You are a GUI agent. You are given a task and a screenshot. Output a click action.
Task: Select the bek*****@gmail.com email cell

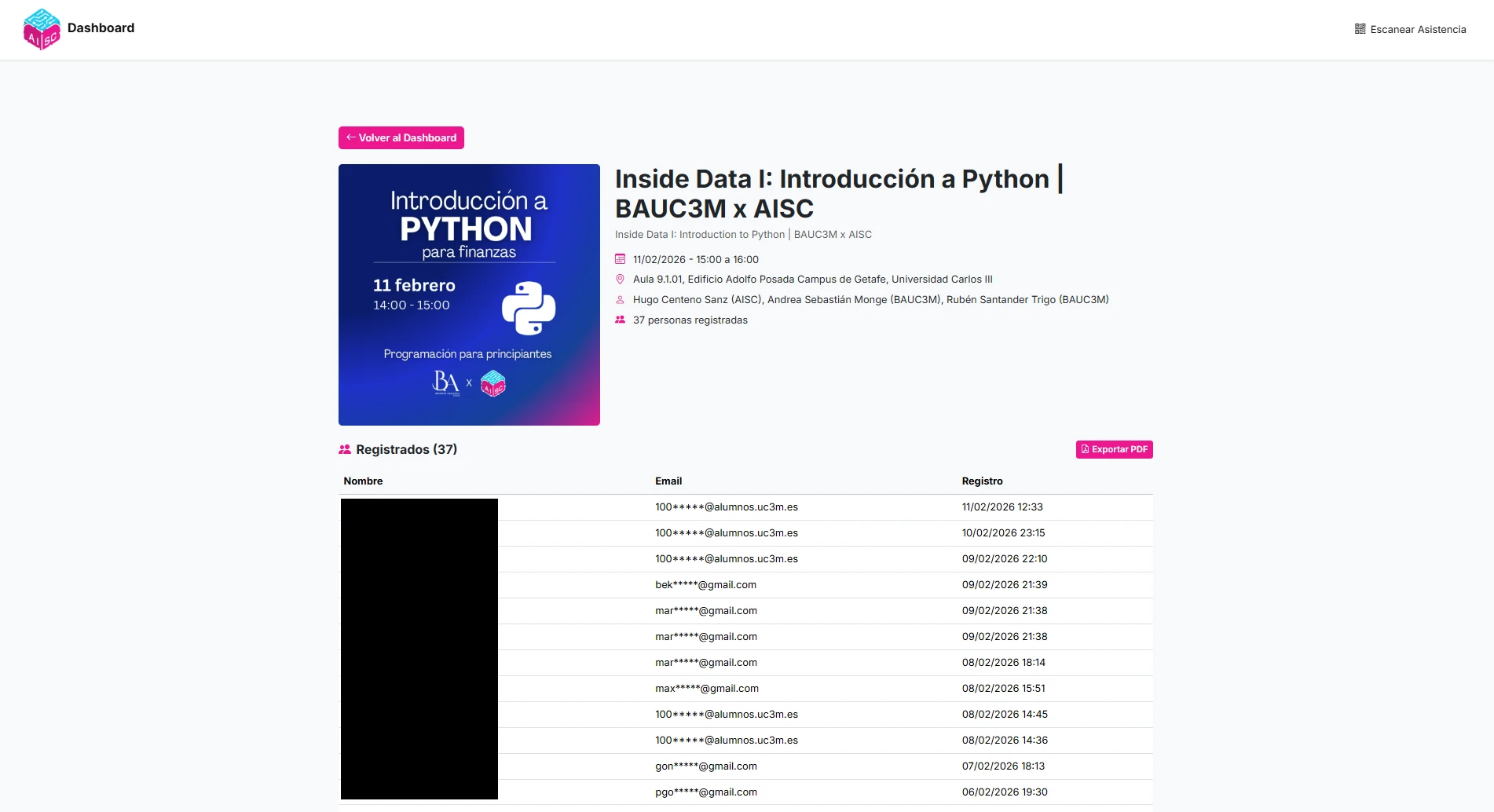[706, 585]
